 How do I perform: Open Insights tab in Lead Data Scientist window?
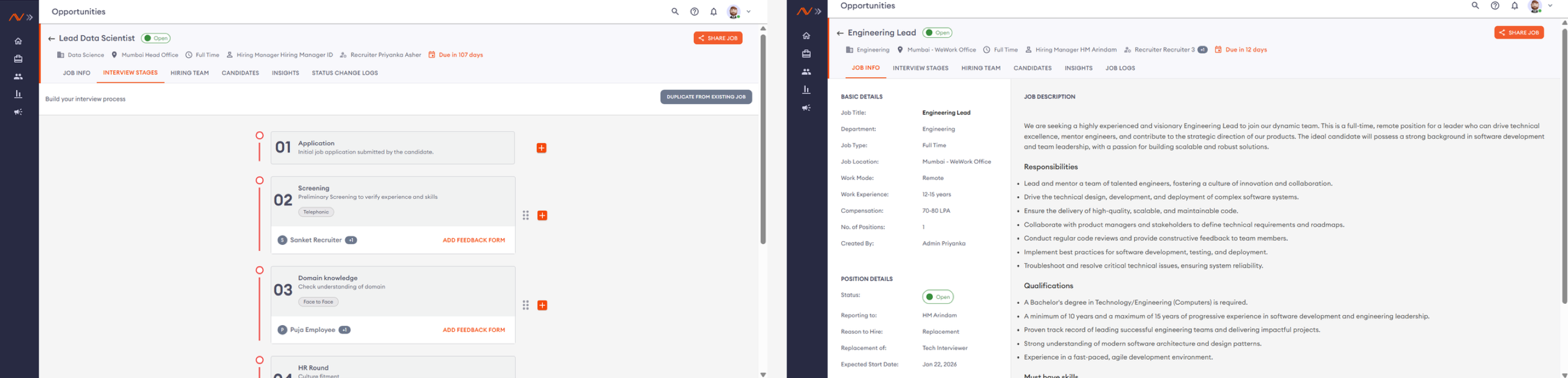point(286,73)
